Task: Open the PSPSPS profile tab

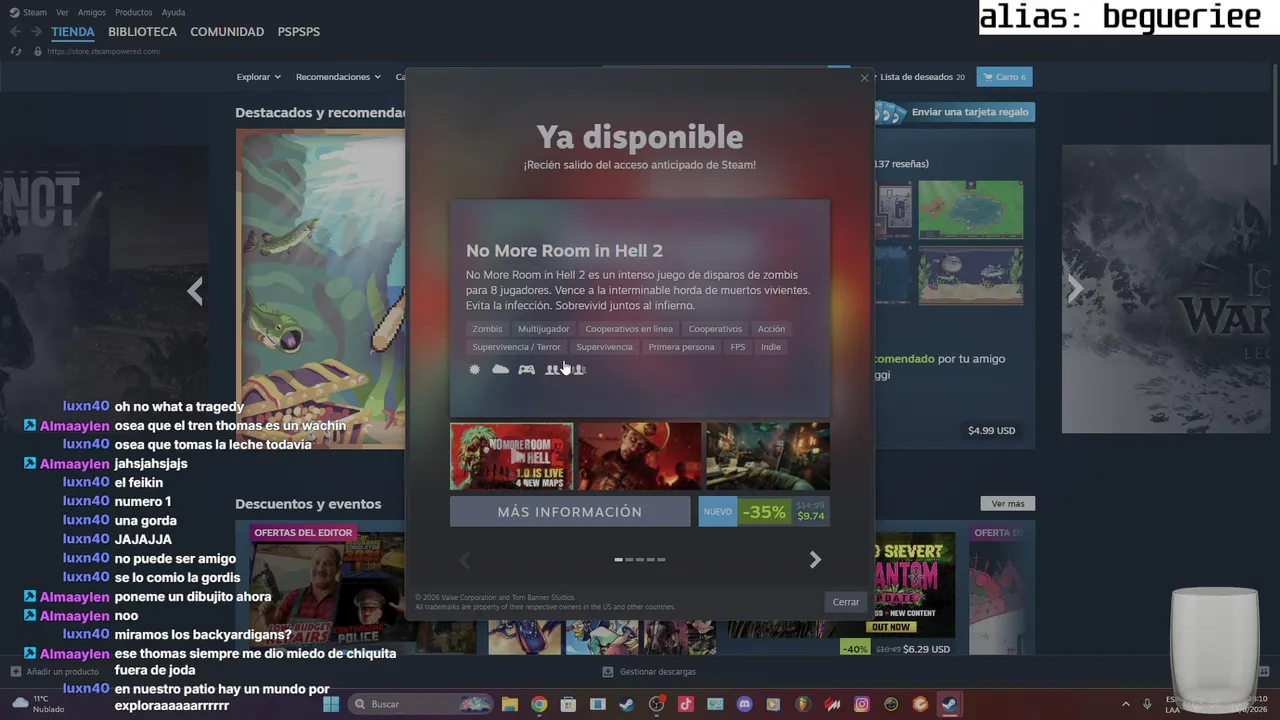Action: [299, 32]
